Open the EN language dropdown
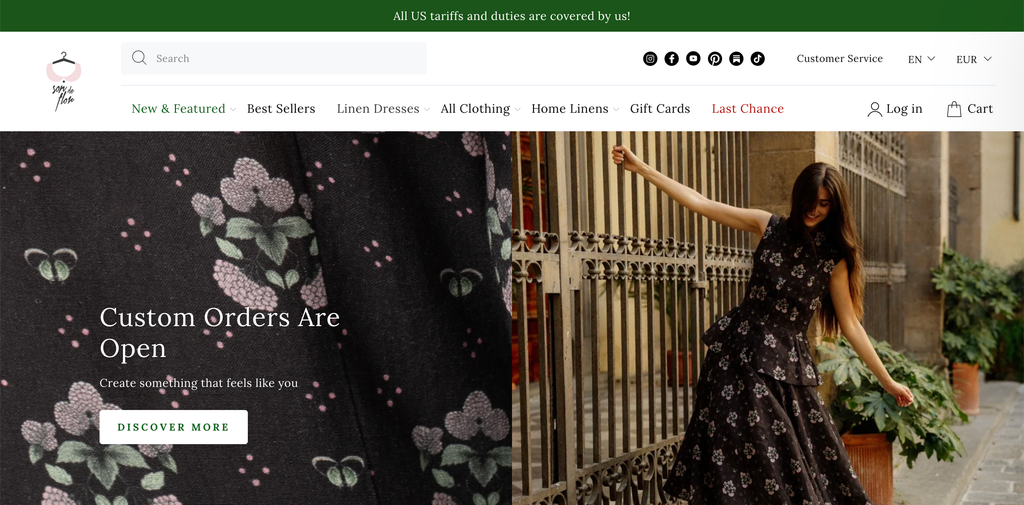The image size is (1024, 505). coord(921,59)
